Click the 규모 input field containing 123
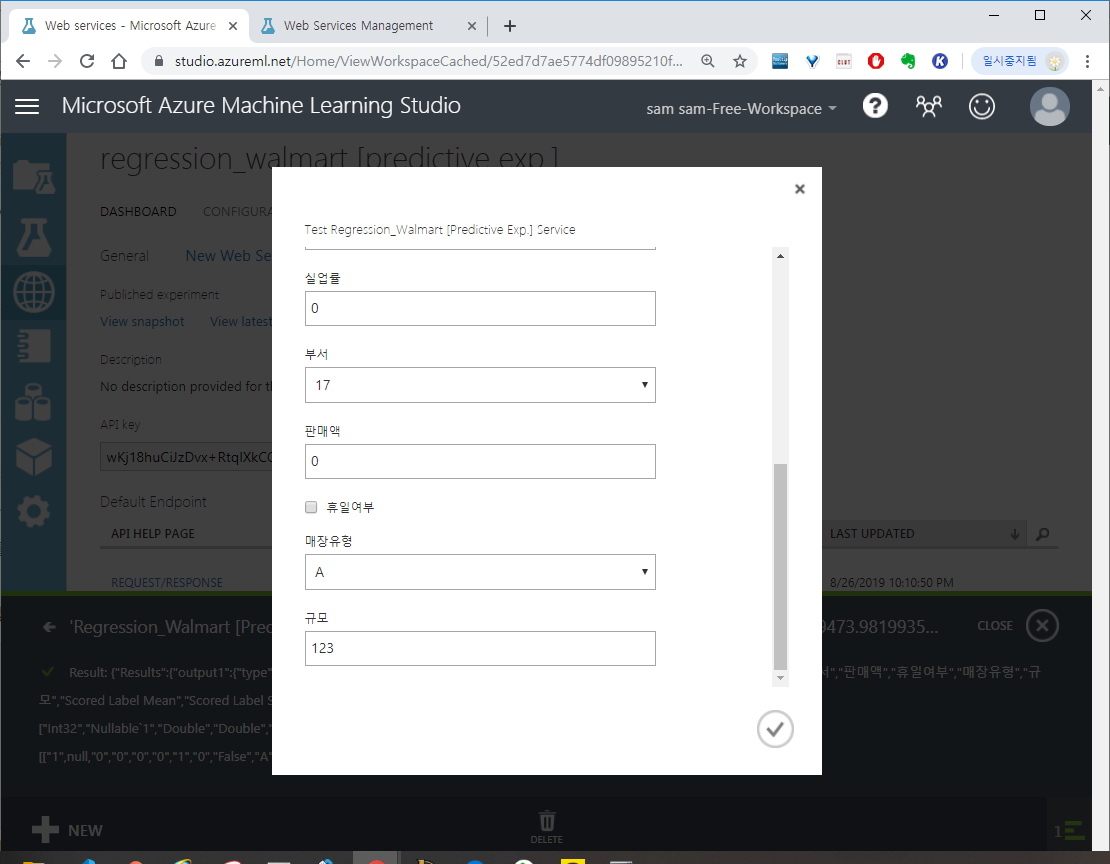This screenshot has height=864, width=1110. tap(480, 648)
